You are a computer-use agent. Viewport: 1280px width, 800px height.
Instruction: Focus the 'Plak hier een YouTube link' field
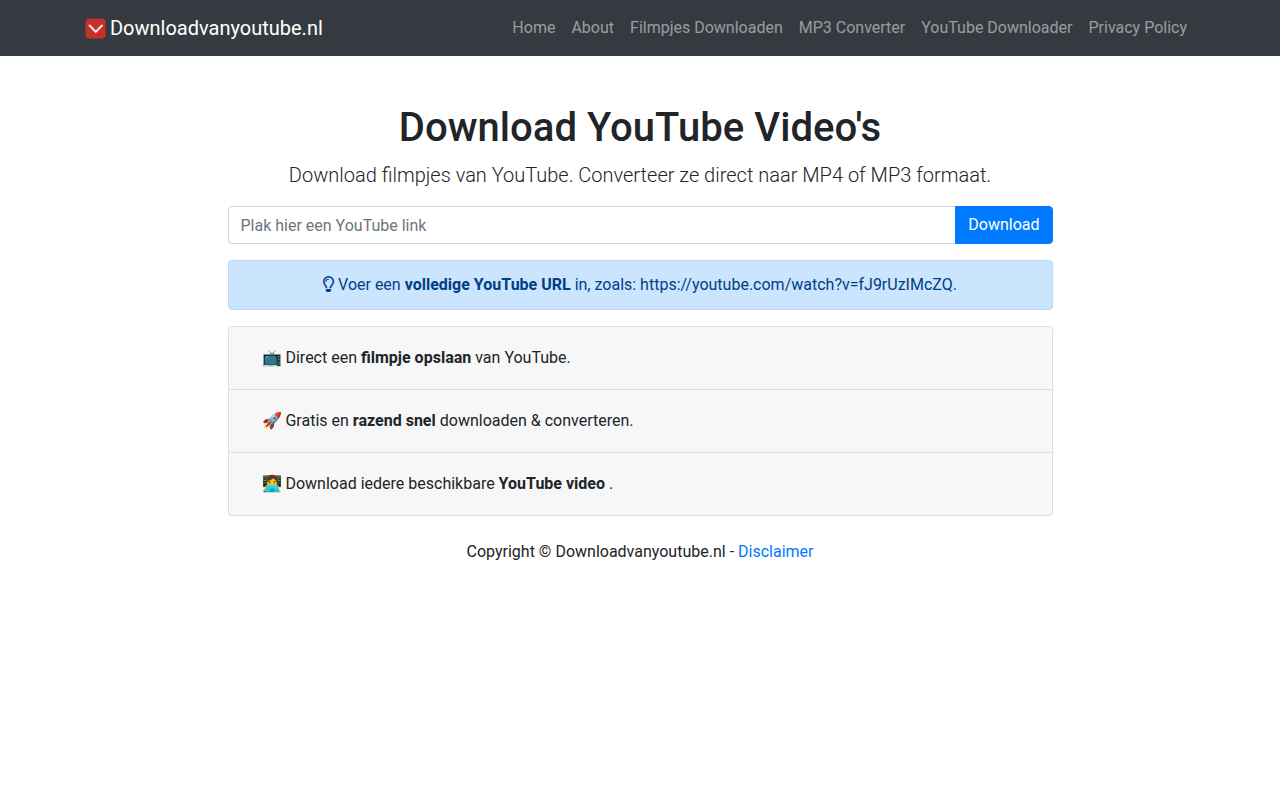tap(592, 225)
